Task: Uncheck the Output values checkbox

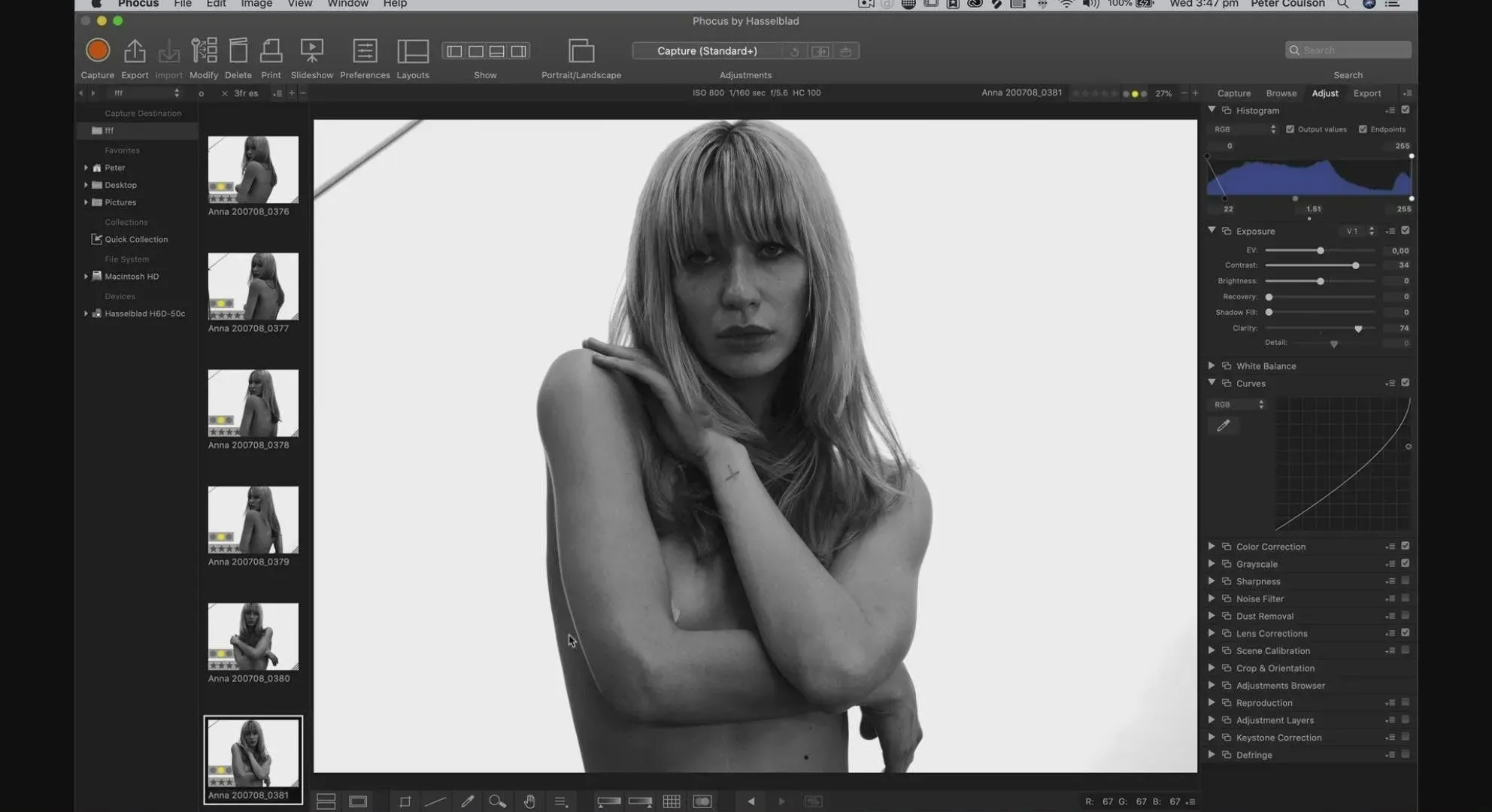Action: coord(1290,129)
